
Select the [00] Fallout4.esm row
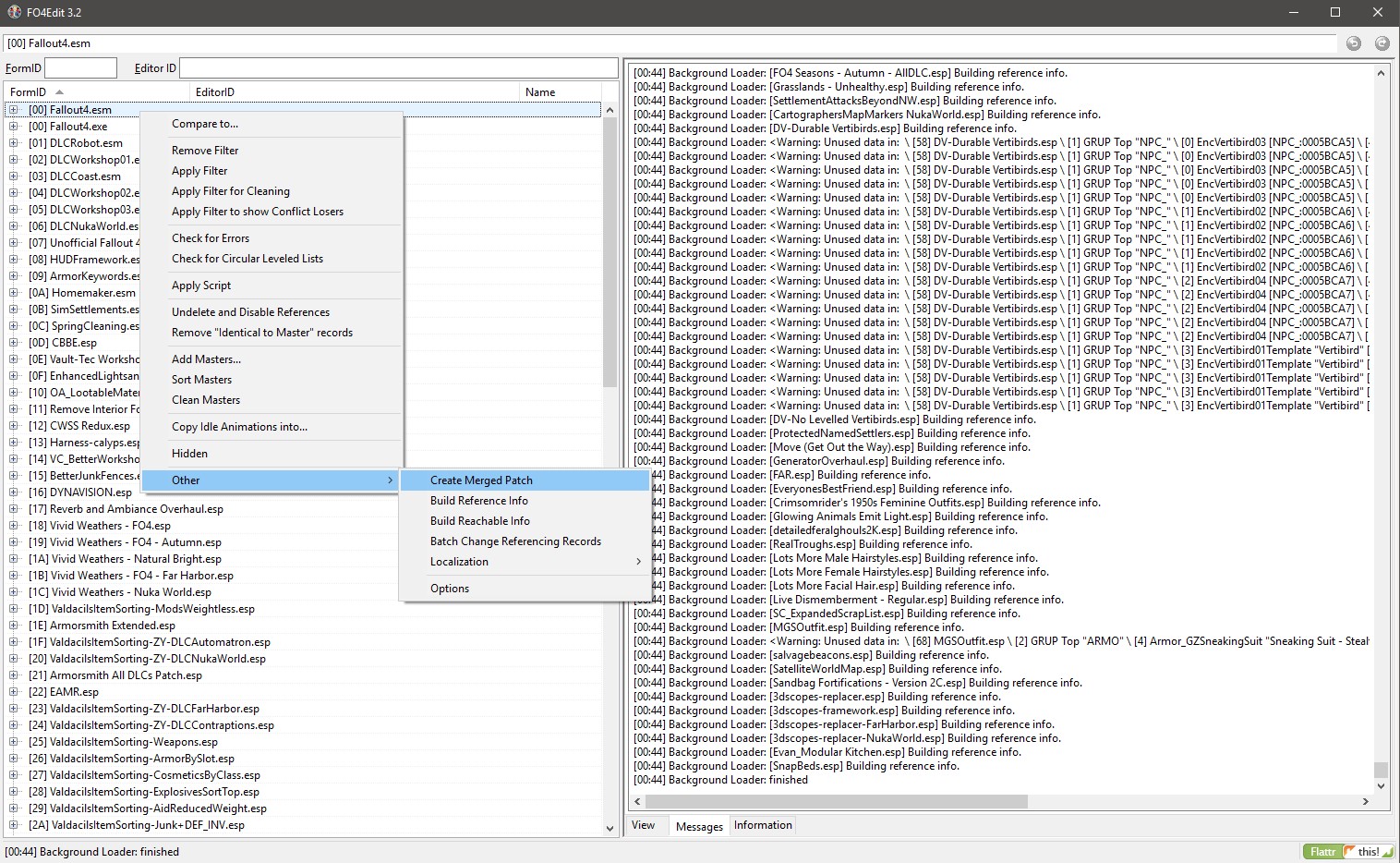[303, 110]
